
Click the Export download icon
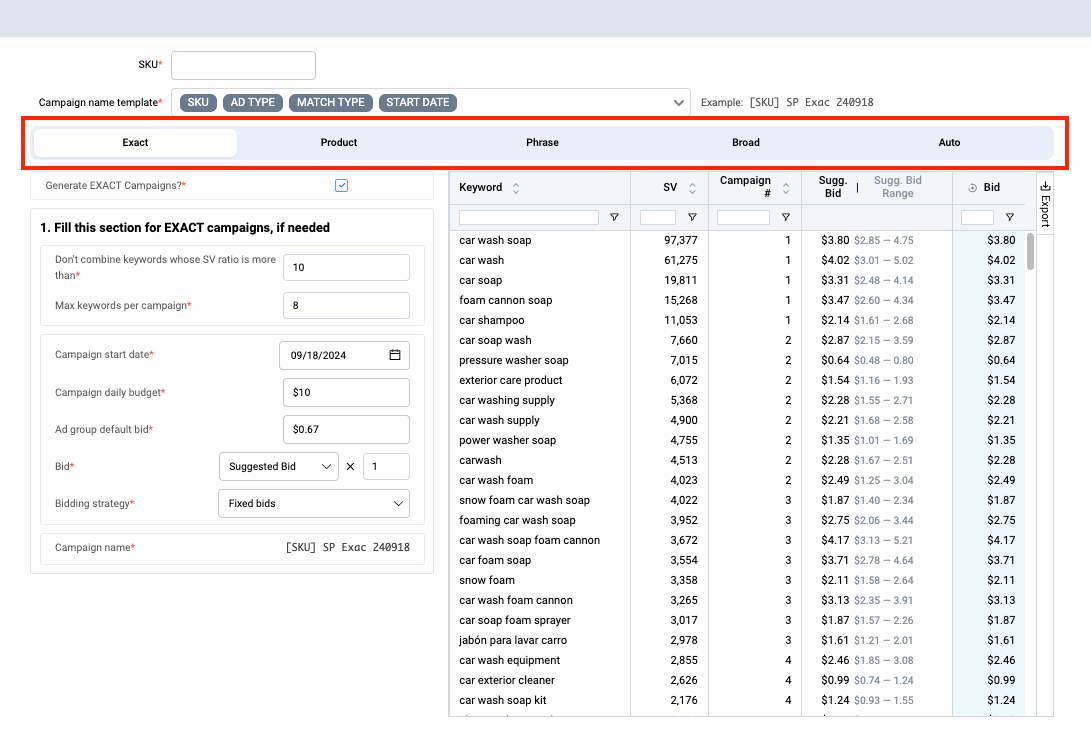coord(1045,186)
